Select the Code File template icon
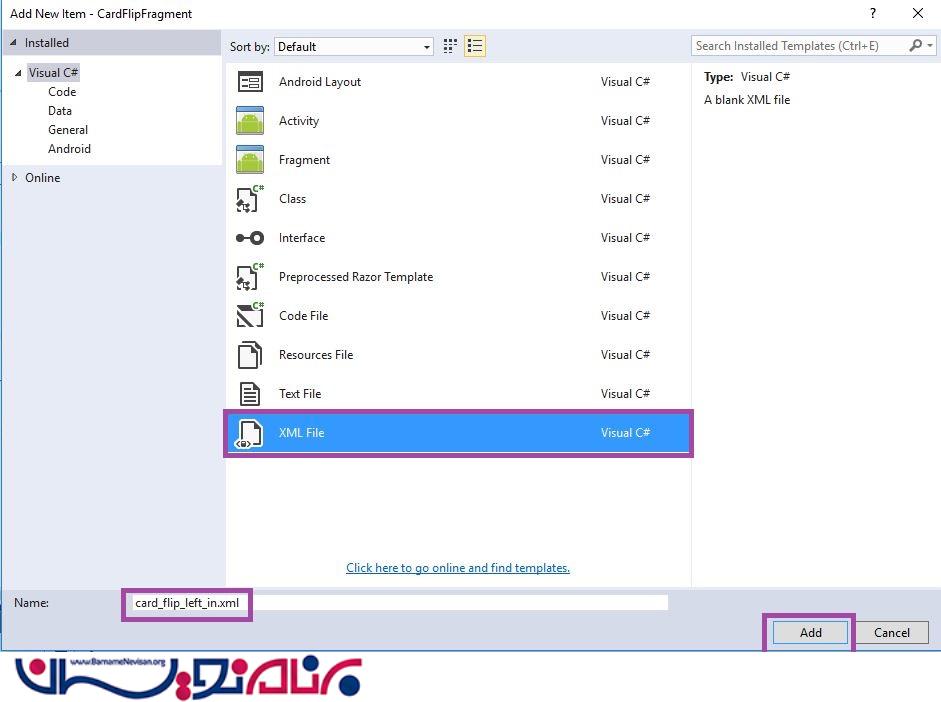Viewport: 941px width, 702px height. tap(250, 316)
